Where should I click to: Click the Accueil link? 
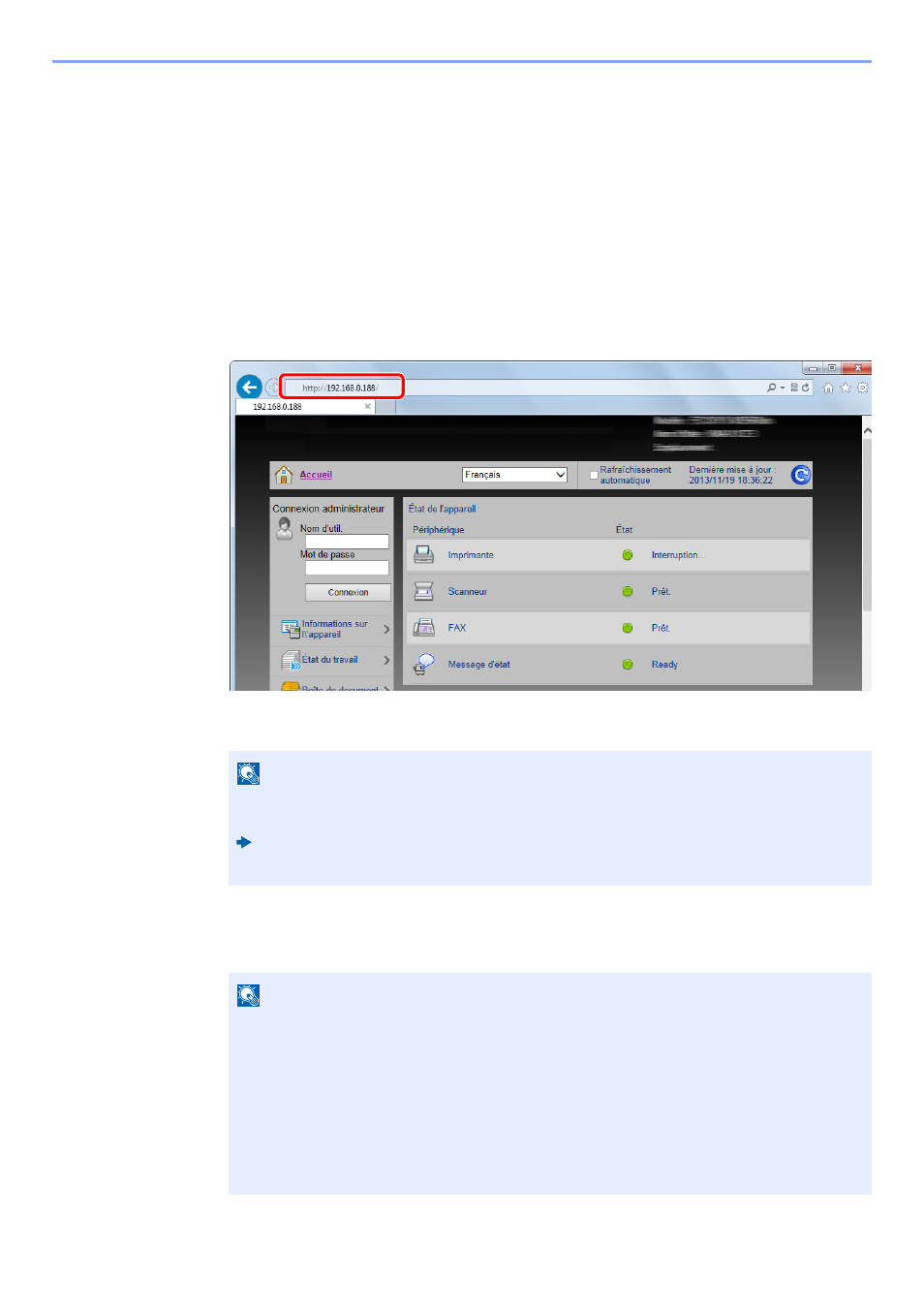(316, 475)
